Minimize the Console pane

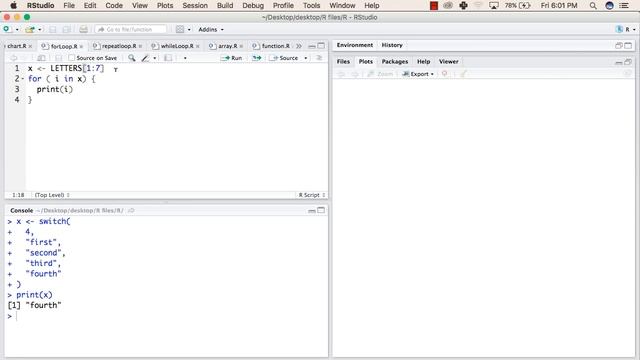(x=312, y=211)
